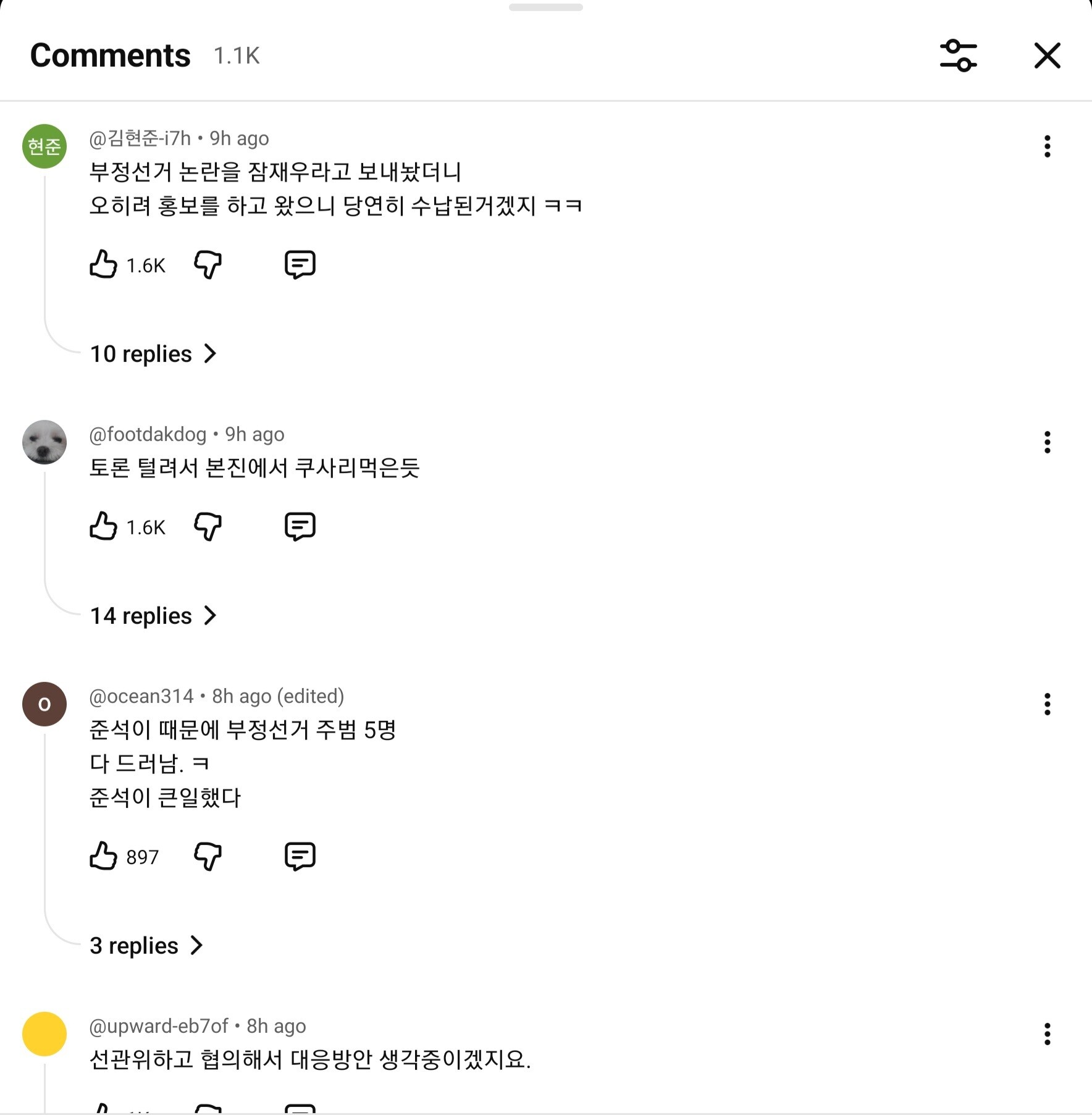
Task: Open the @upward-eb7of channel username link
Action: coord(159,1026)
